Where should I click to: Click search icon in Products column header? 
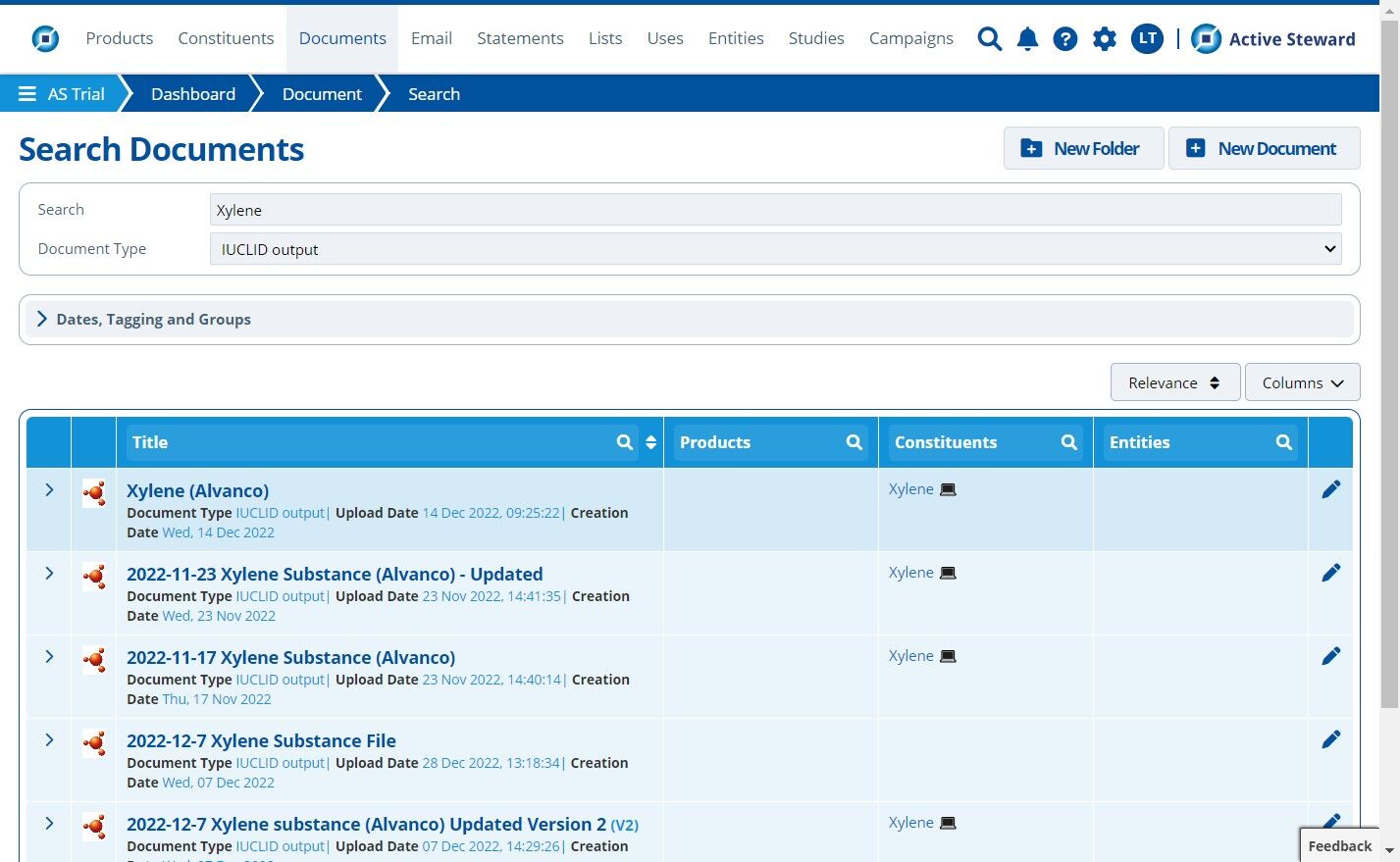coord(854,442)
